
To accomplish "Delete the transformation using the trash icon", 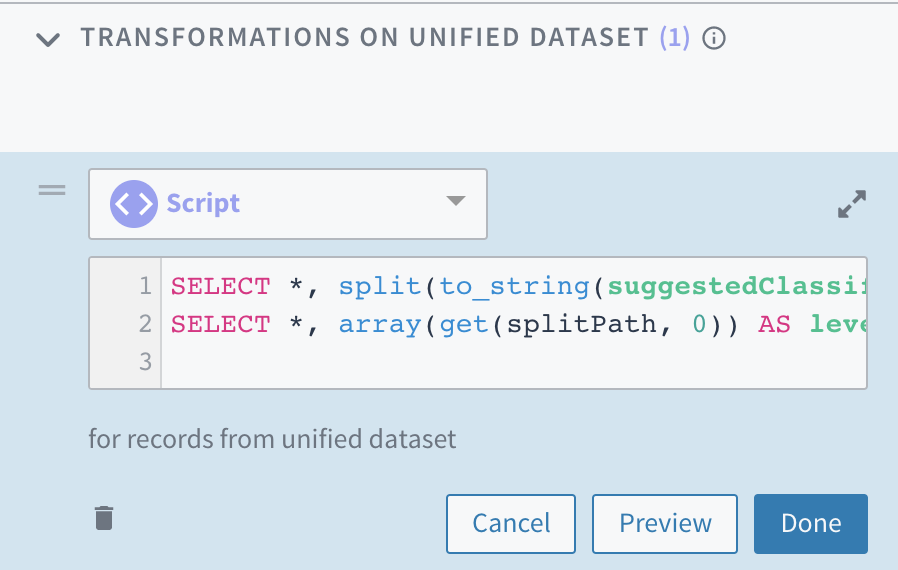I will [x=104, y=518].
